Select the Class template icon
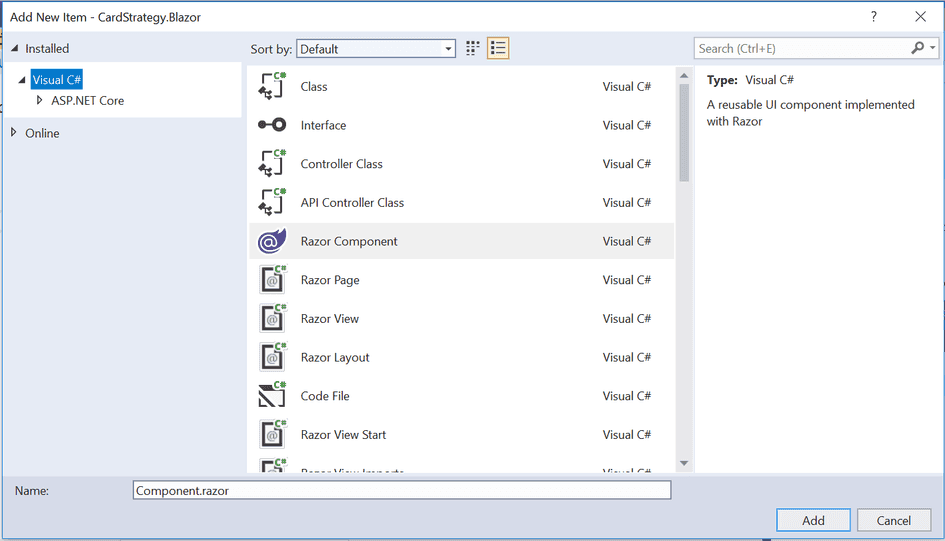This screenshot has width=945, height=541. [272, 86]
